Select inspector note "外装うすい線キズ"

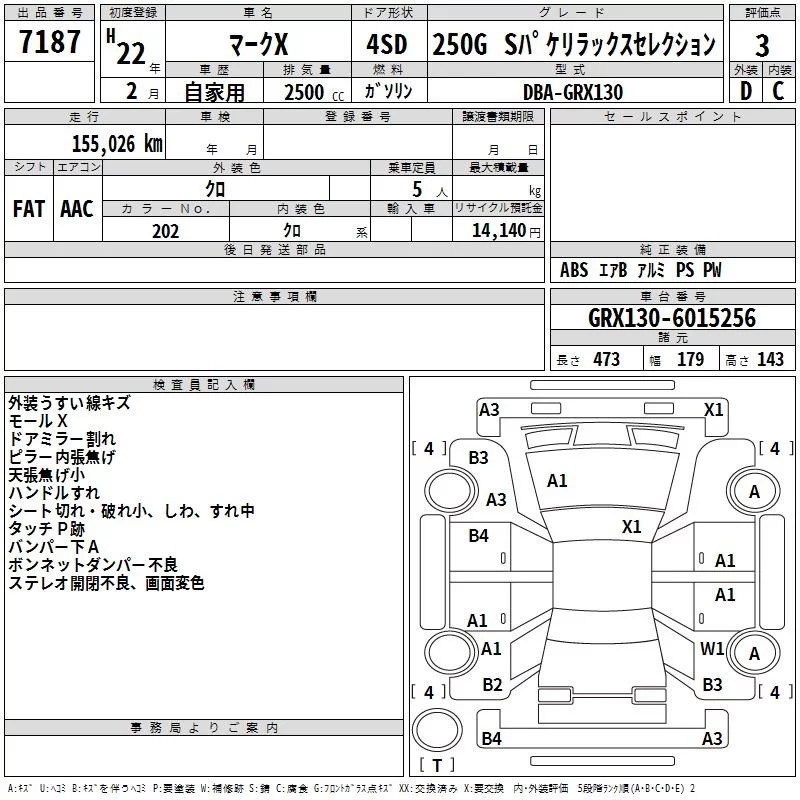69,403
